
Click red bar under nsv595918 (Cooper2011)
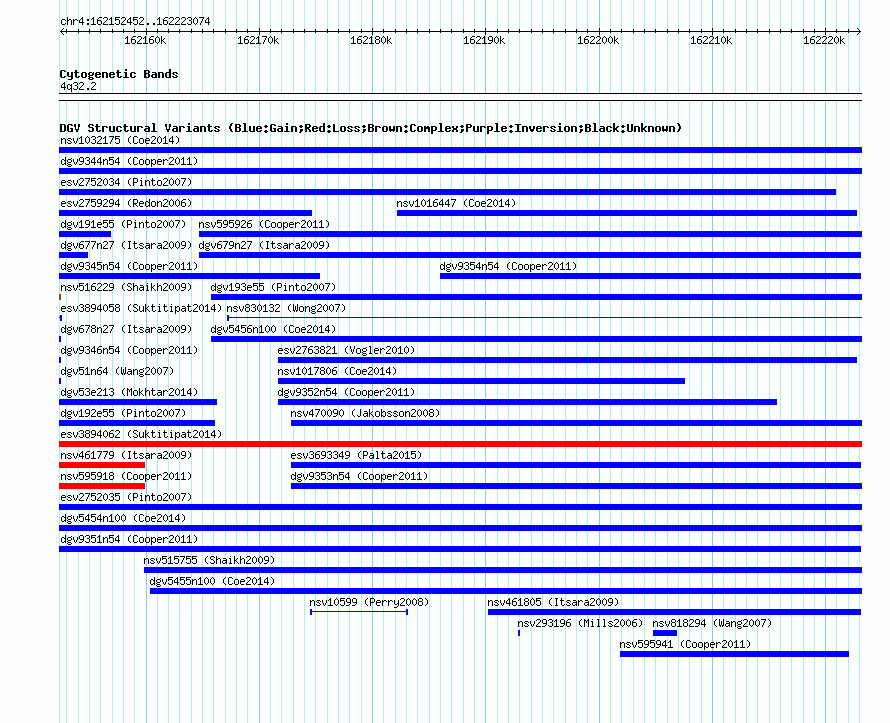pos(102,486)
